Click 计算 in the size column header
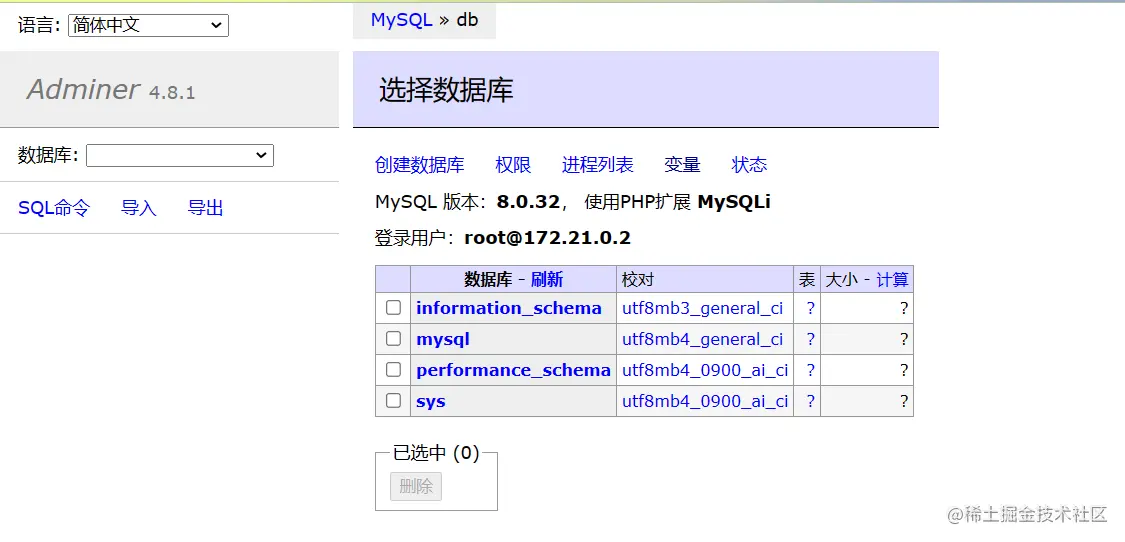Viewport: 1125px width, 542px height. 893,280
